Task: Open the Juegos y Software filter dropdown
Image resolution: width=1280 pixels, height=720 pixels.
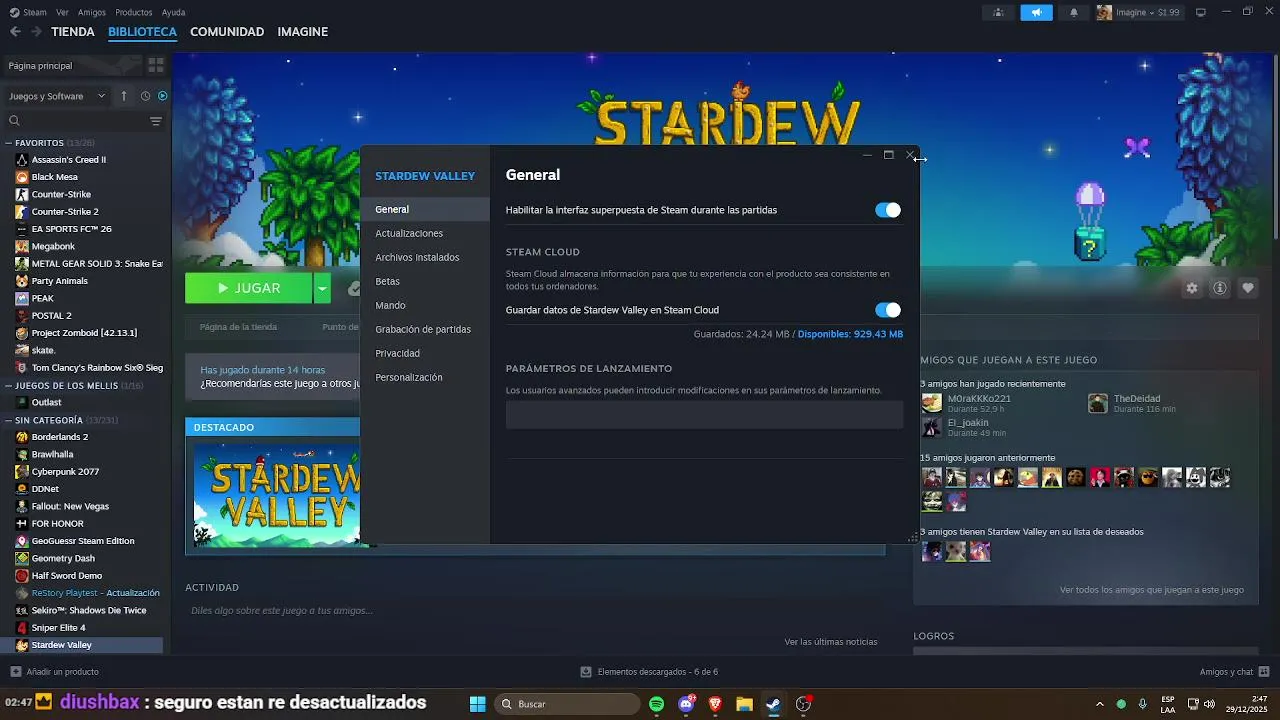Action: click(x=57, y=96)
